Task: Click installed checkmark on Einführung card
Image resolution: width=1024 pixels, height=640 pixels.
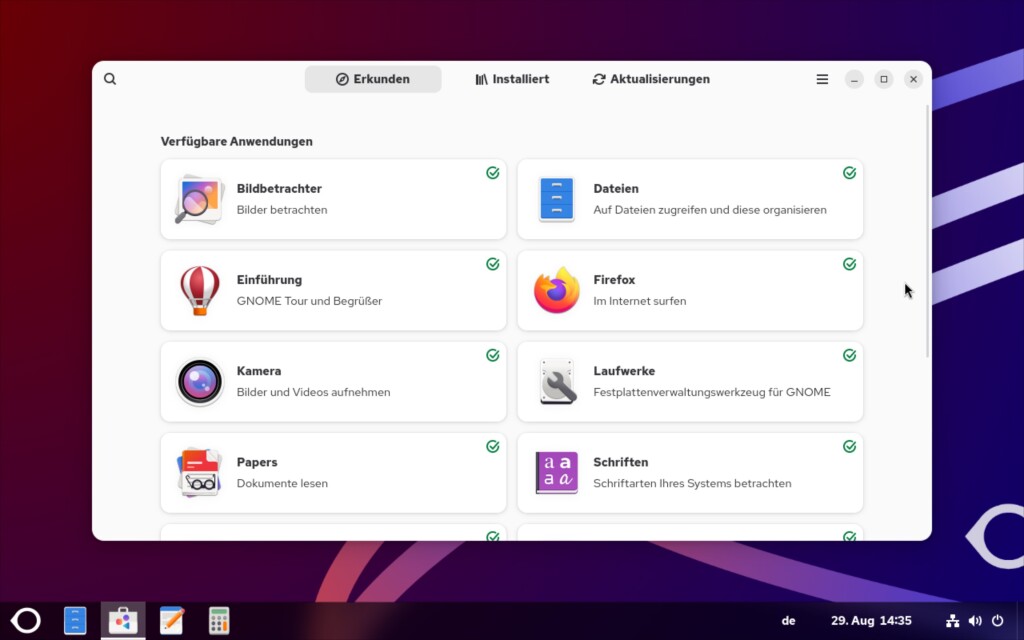Action: pyautogui.click(x=492, y=264)
